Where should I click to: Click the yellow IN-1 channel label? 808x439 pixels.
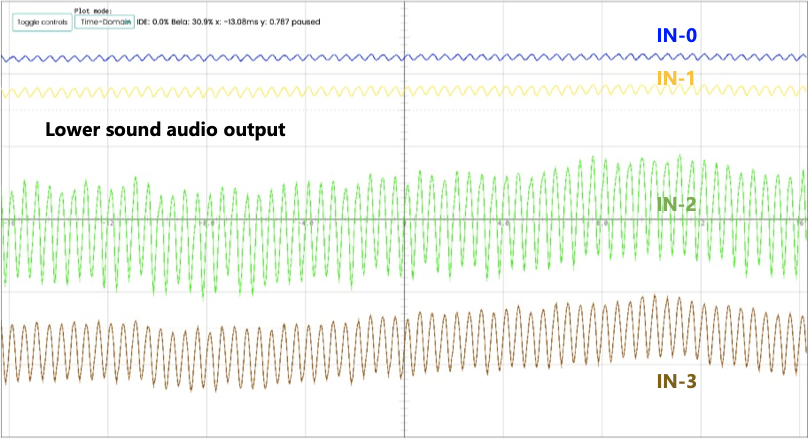pos(676,78)
